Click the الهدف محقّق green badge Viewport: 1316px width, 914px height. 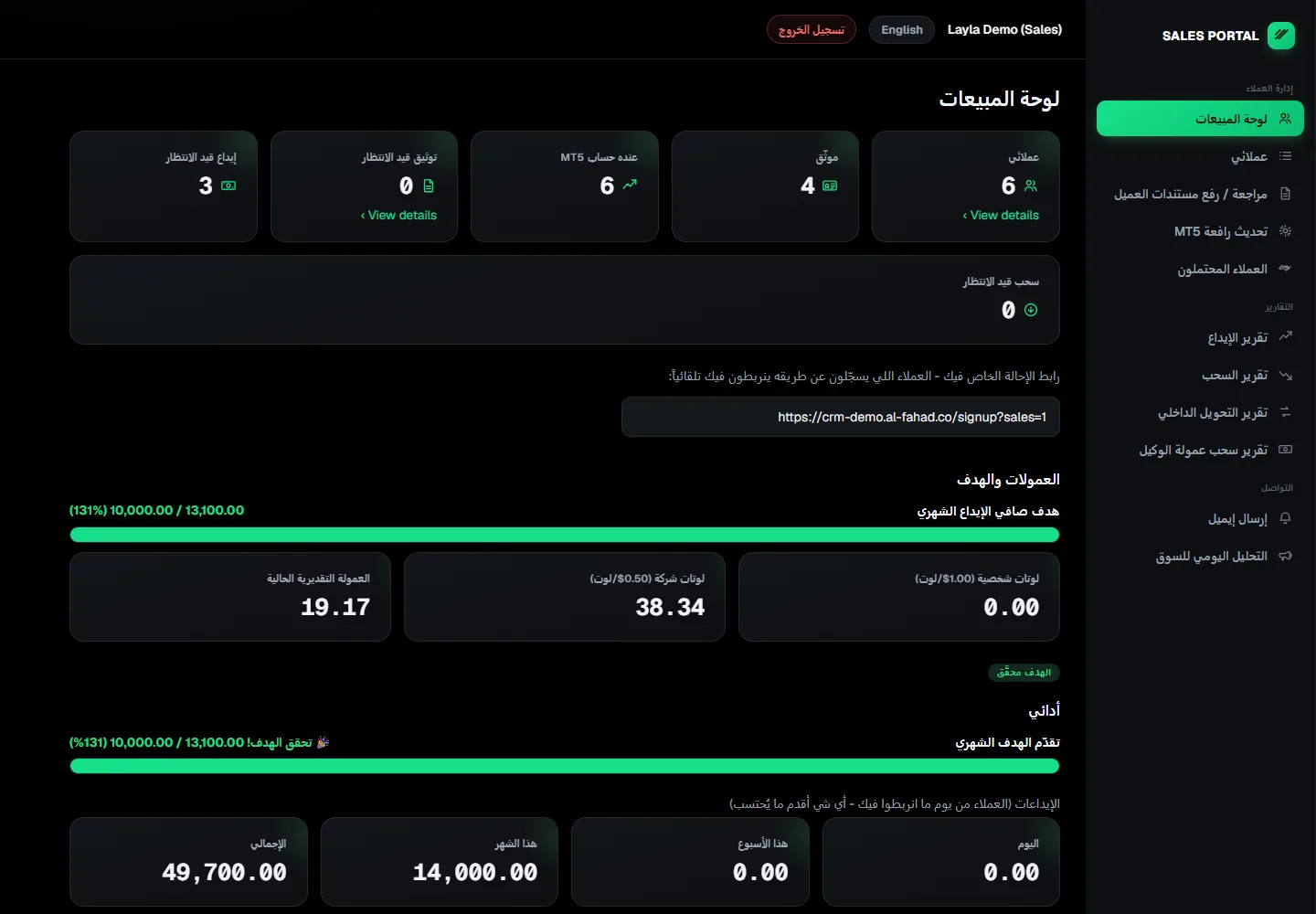coord(1024,673)
